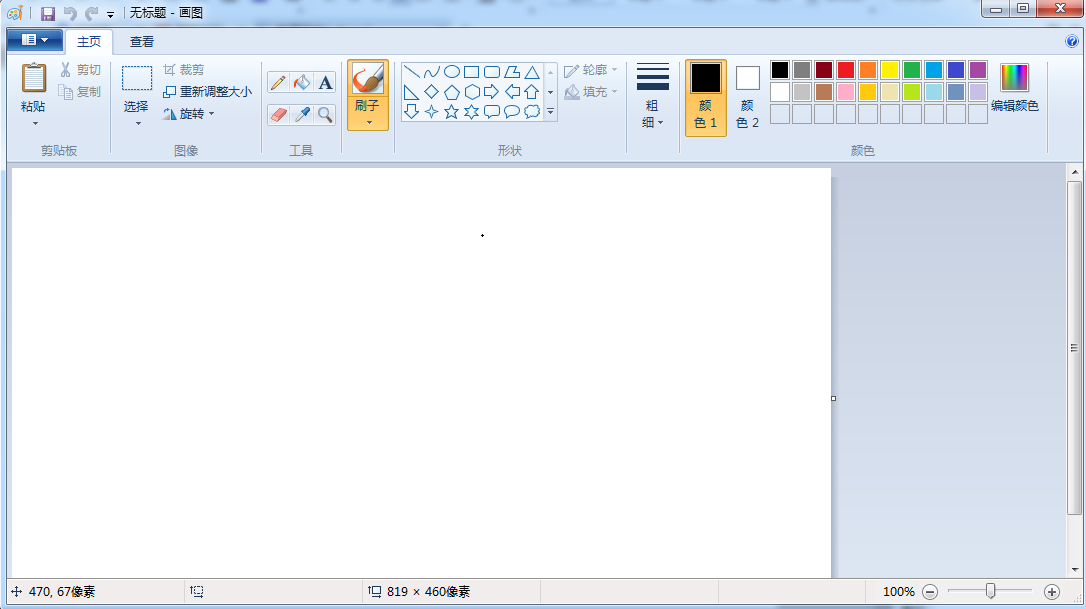Image resolution: width=1086 pixels, height=609 pixels.
Task: Select the Fill with color bucket tool
Action: (301, 82)
